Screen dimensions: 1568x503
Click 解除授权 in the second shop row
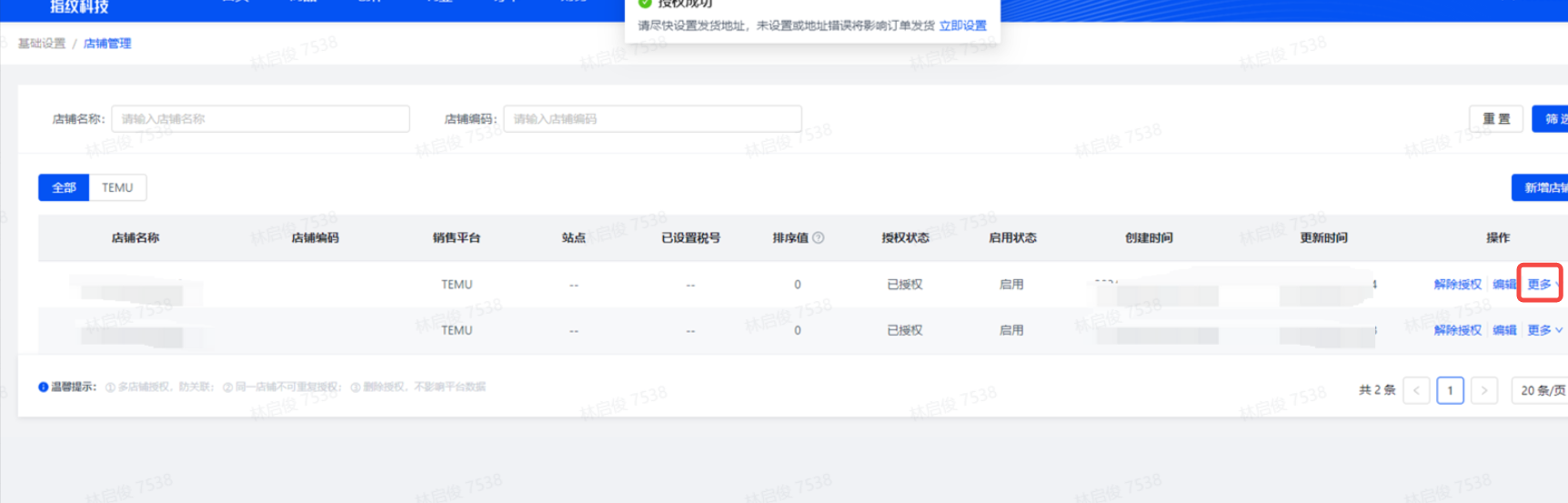[x=1458, y=330]
